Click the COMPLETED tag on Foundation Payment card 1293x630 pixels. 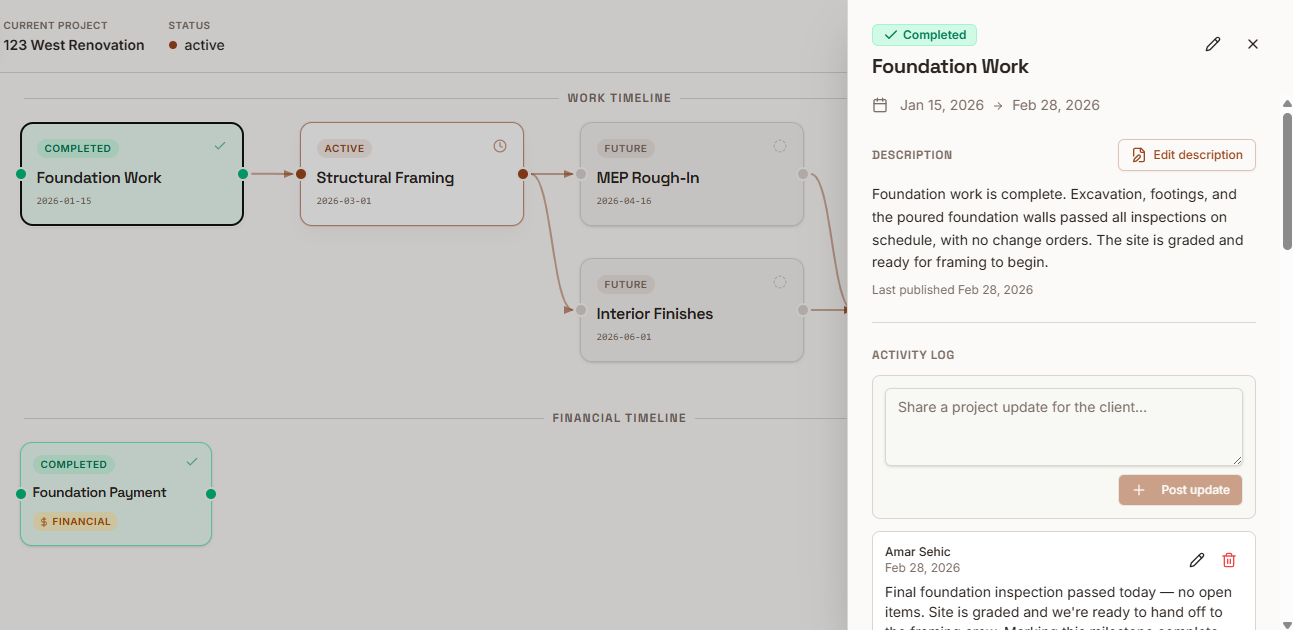(74, 464)
